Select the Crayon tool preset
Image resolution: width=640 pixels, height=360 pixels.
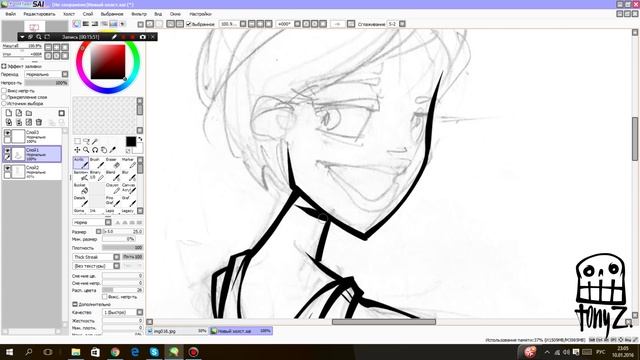[x=113, y=189]
